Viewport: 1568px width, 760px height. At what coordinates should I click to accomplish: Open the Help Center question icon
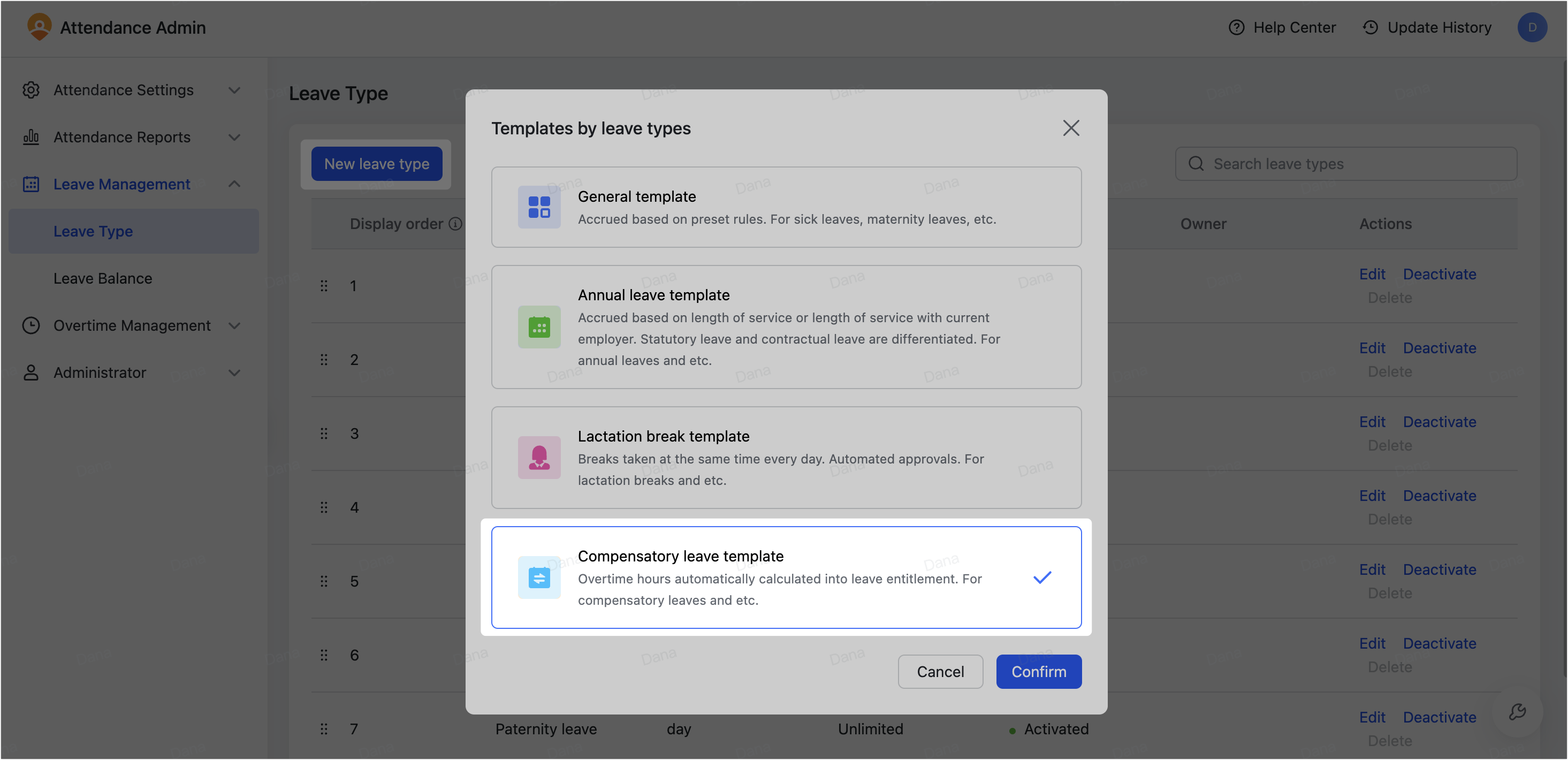click(x=1236, y=27)
